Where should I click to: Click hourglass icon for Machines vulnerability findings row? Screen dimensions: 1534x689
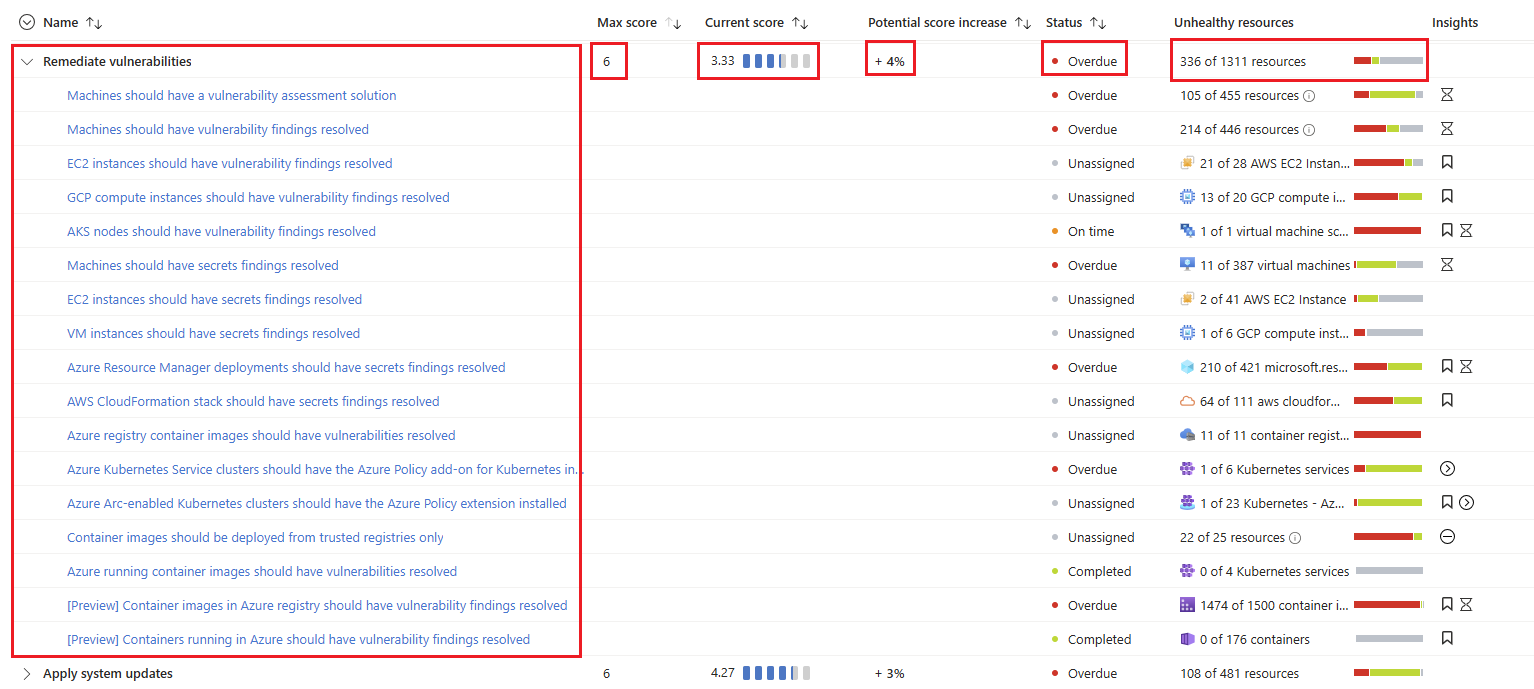[x=1447, y=129]
